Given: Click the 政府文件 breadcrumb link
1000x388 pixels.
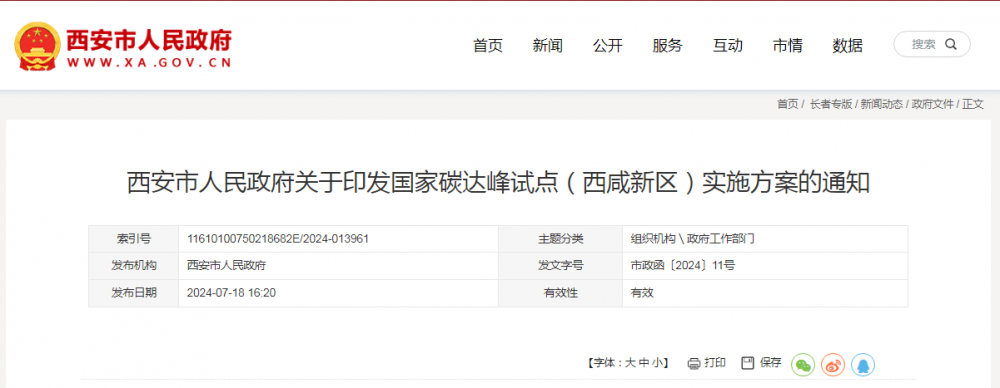Looking at the screenshot, I should coord(932,104).
